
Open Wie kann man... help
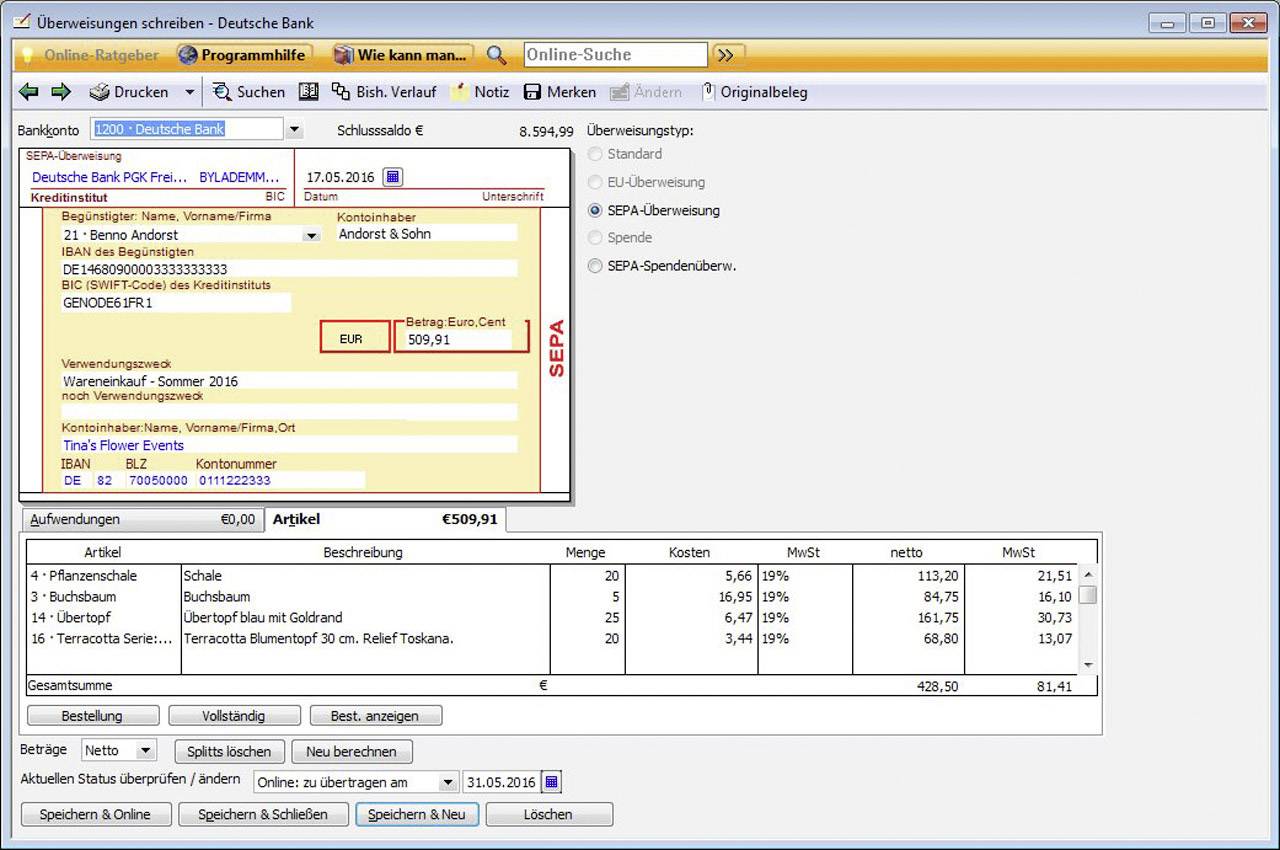coord(402,55)
